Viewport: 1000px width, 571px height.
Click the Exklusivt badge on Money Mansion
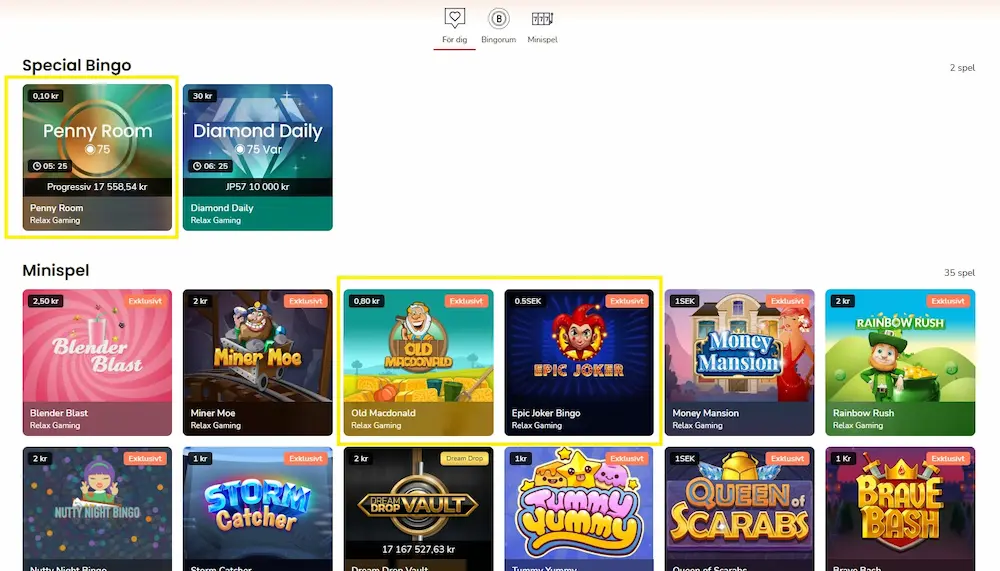coord(787,301)
